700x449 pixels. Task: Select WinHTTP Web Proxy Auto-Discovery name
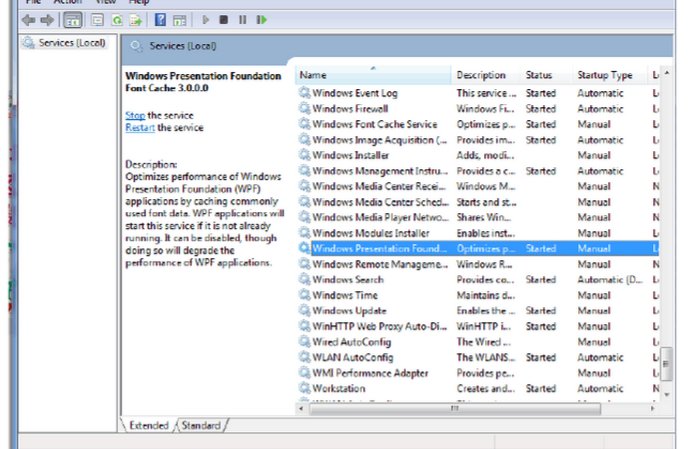point(379,326)
